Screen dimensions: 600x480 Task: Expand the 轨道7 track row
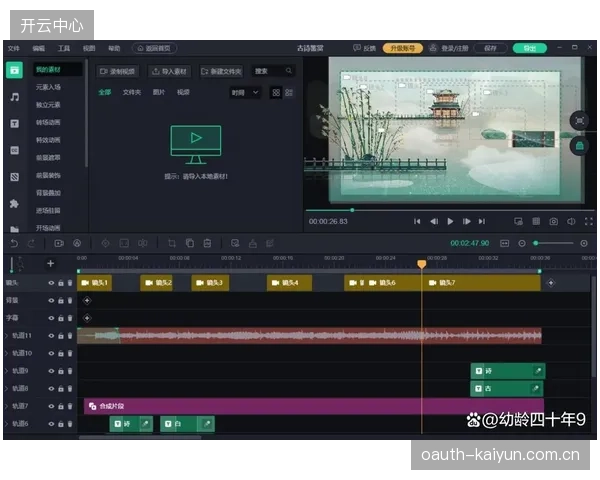[x=6, y=406]
